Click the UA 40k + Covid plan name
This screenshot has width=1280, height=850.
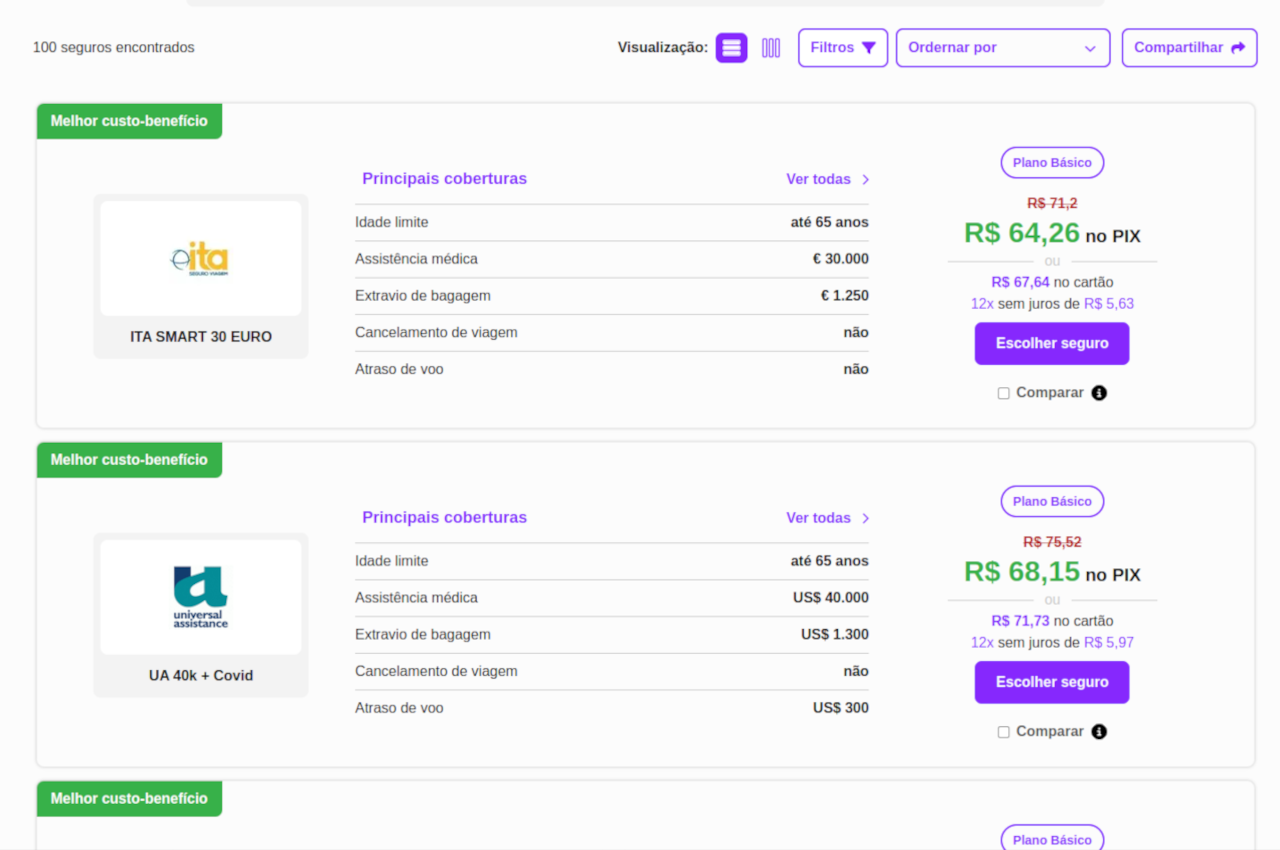pos(201,676)
